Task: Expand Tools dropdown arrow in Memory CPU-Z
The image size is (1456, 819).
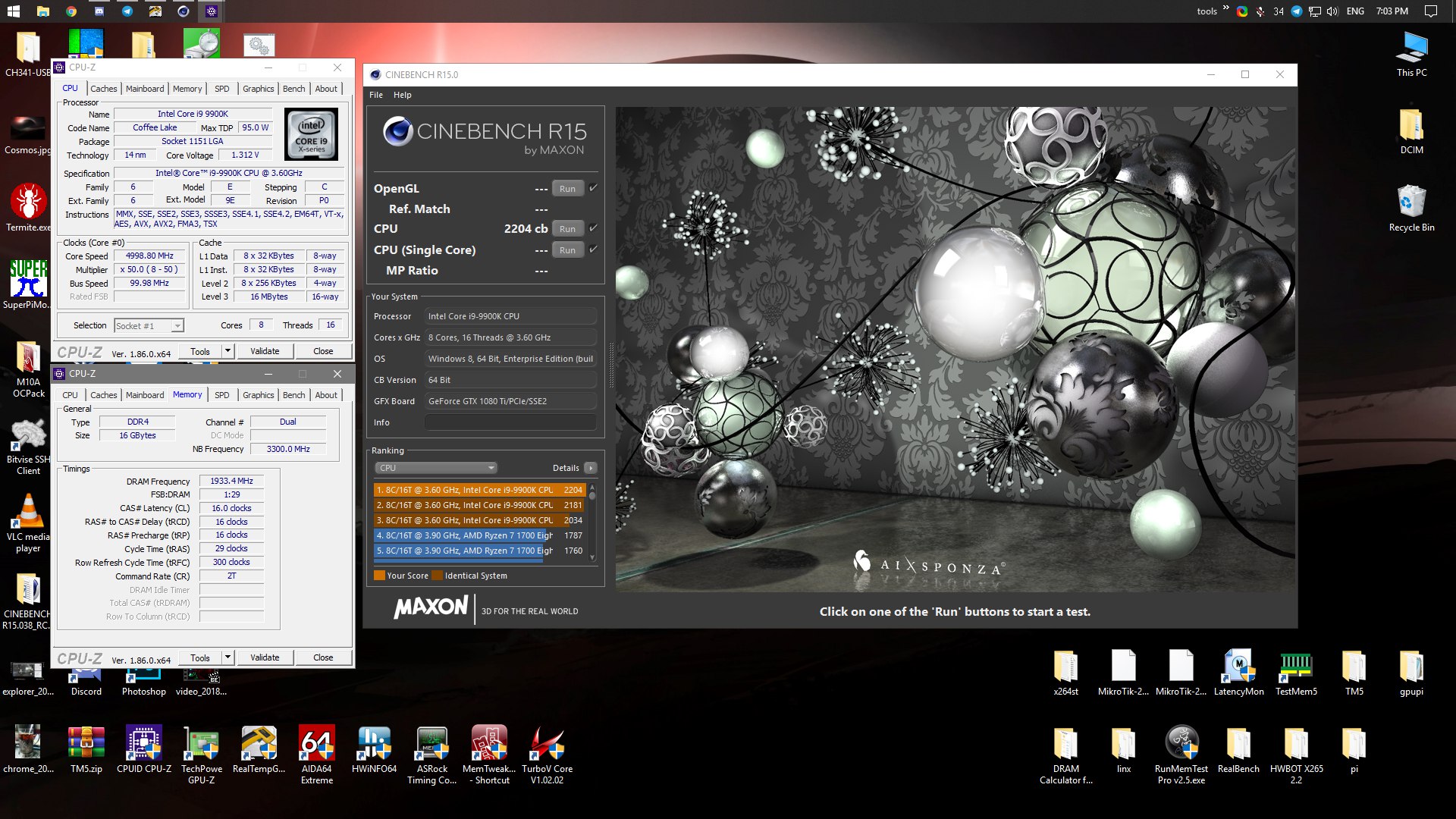Action: click(227, 657)
